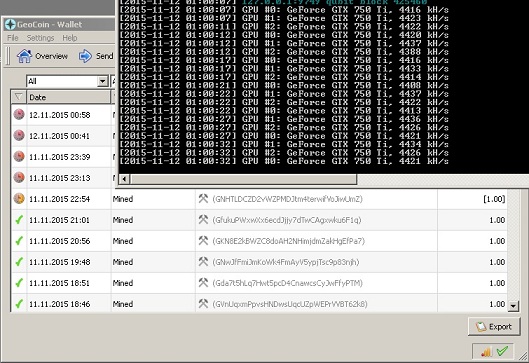The width and height of the screenshot is (529, 363).
Task: Switch to the Overview tab
Action: click(x=43, y=56)
